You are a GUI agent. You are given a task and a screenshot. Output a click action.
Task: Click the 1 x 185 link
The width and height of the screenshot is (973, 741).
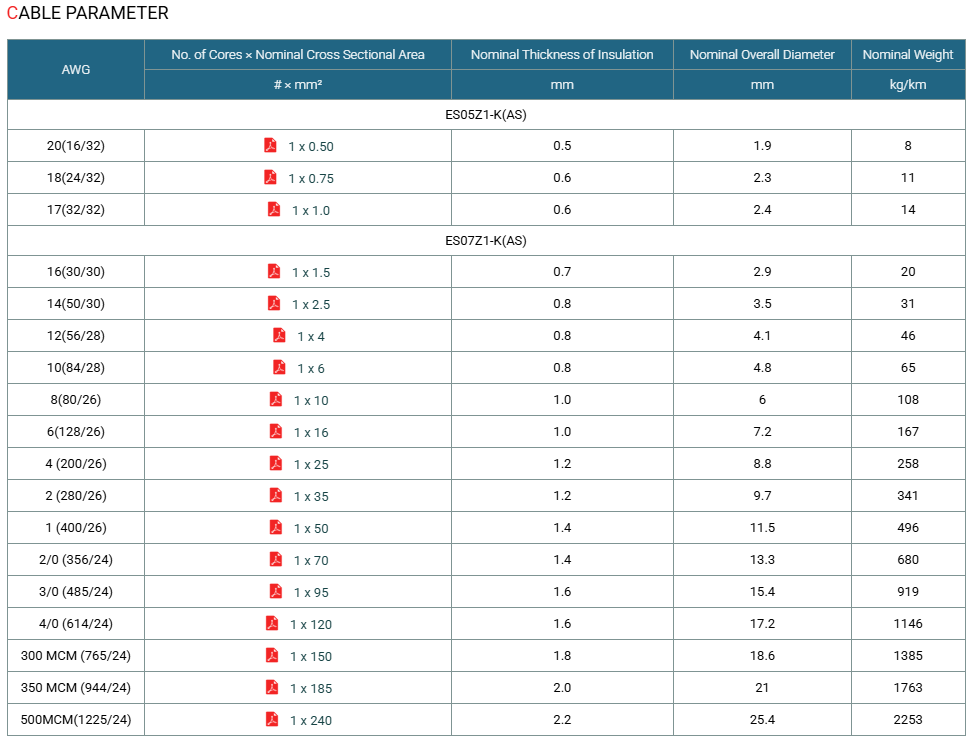click(311, 688)
